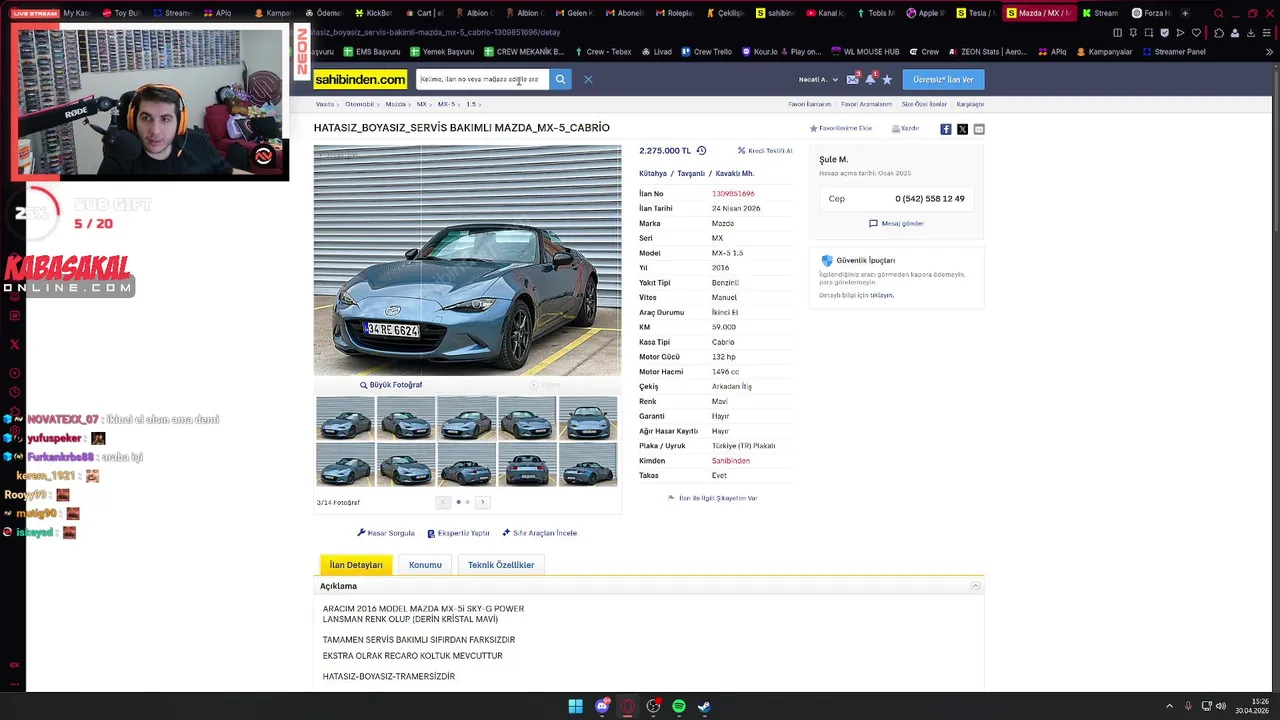Click the Sahibinden Kimden value
Image resolution: width=1280 pixels, height=720 pixels.
(x=731, y=461)
